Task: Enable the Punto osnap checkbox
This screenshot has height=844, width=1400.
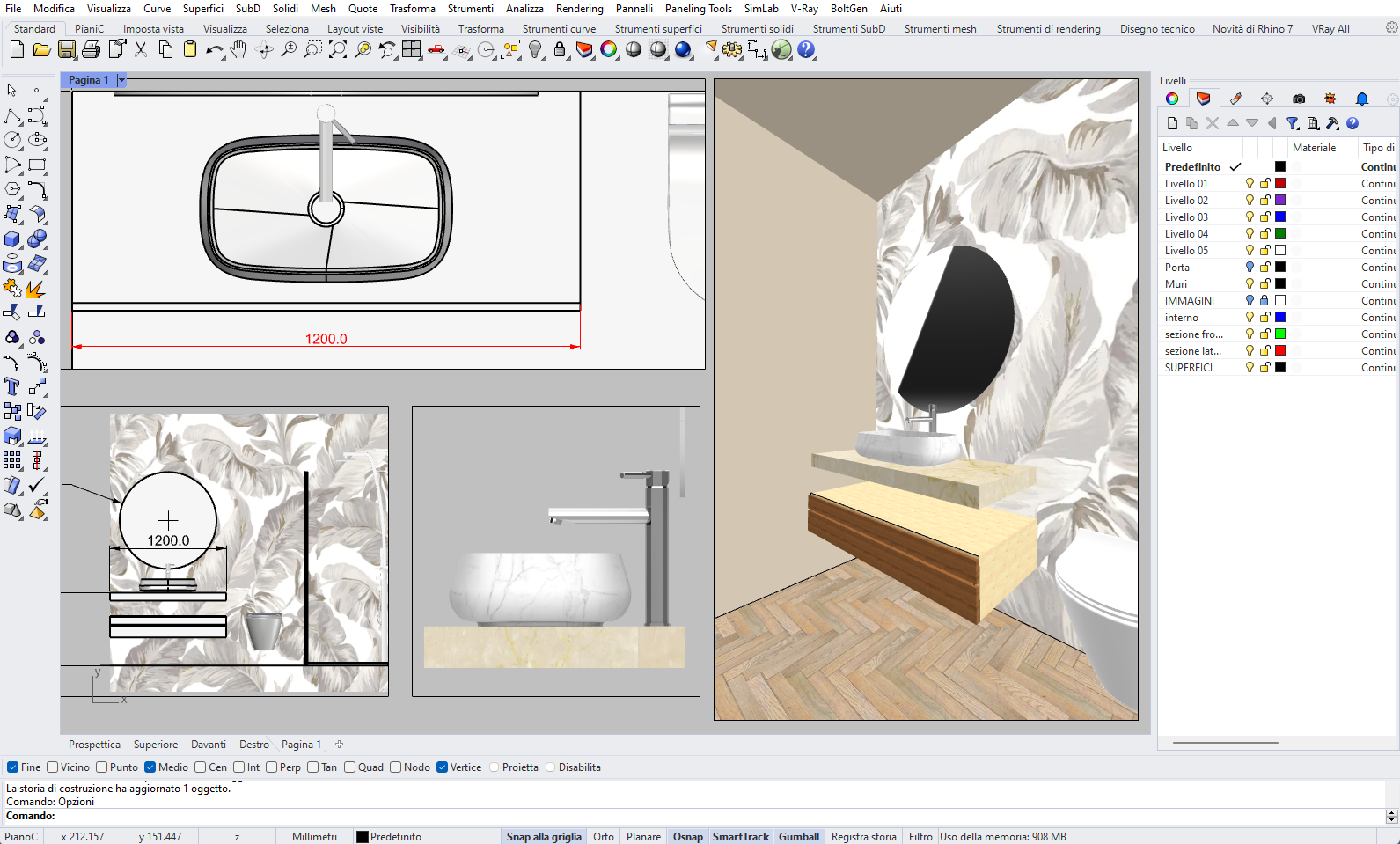Action: (x=102, y=767)
